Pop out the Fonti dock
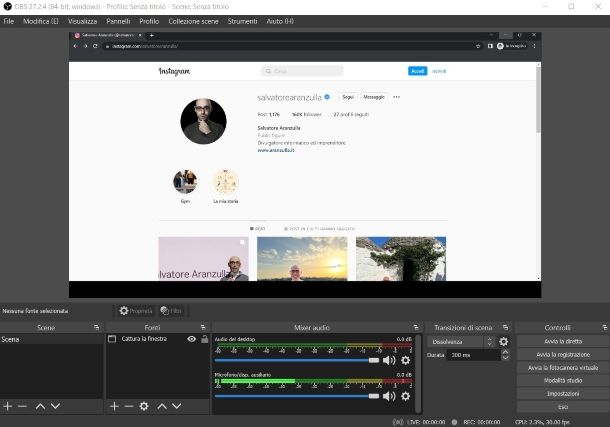Screen dimensions: 610x427 203,327
